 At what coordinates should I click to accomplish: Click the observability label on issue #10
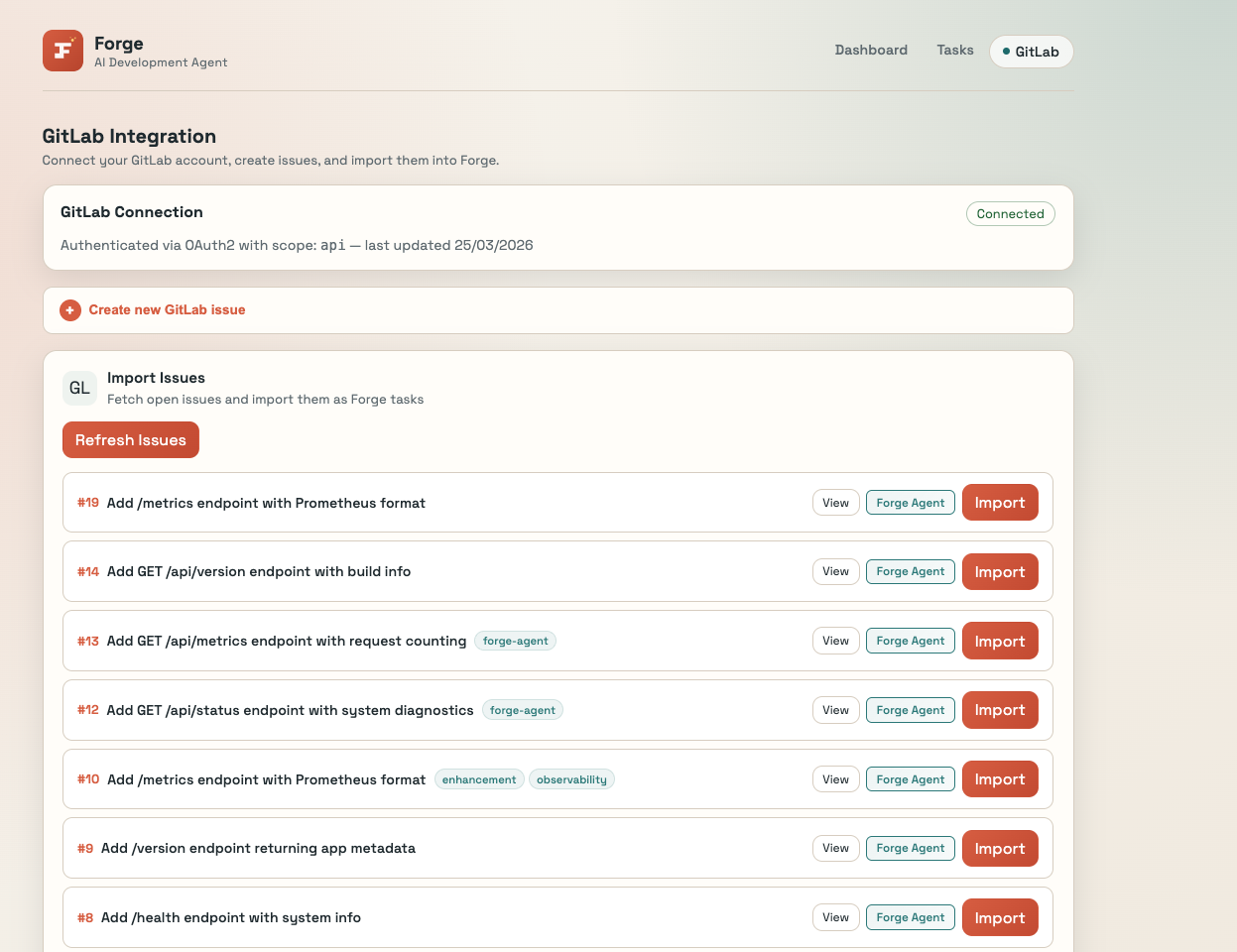point(571,779)
